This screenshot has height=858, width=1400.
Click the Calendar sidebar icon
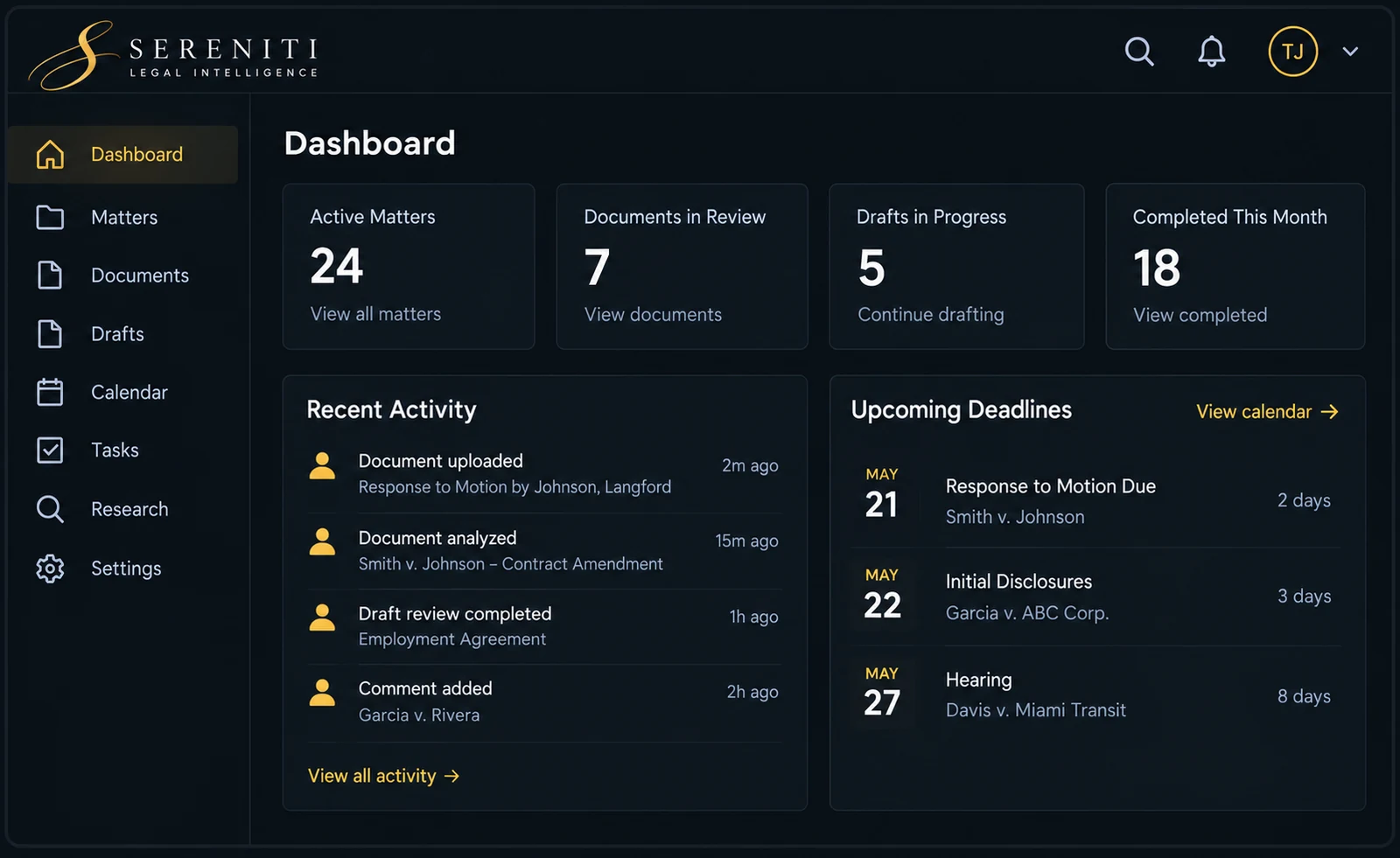50,392
